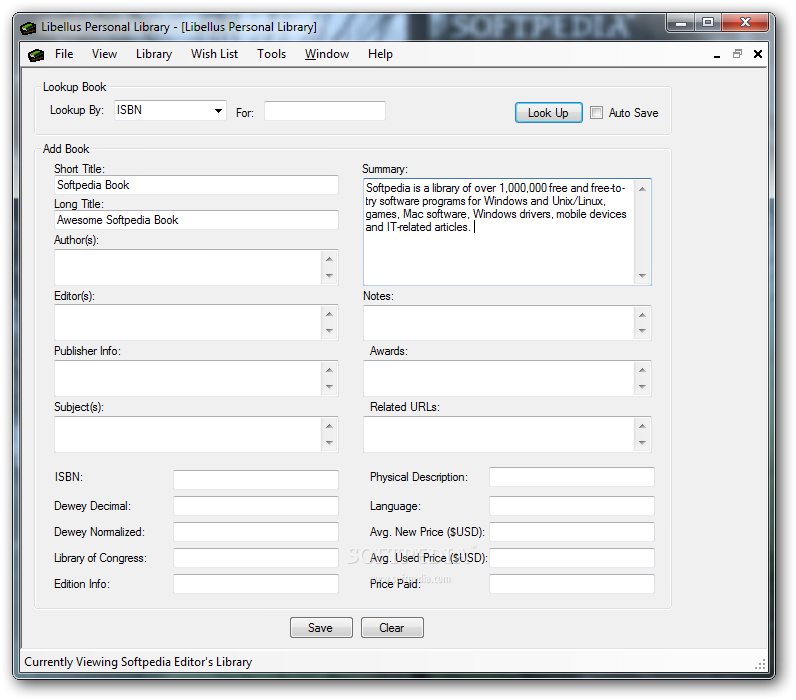Click the Avg. Used Price field
Image resolution: width=796 pixels, height=700 pixels.
click(x=572, y=557)
